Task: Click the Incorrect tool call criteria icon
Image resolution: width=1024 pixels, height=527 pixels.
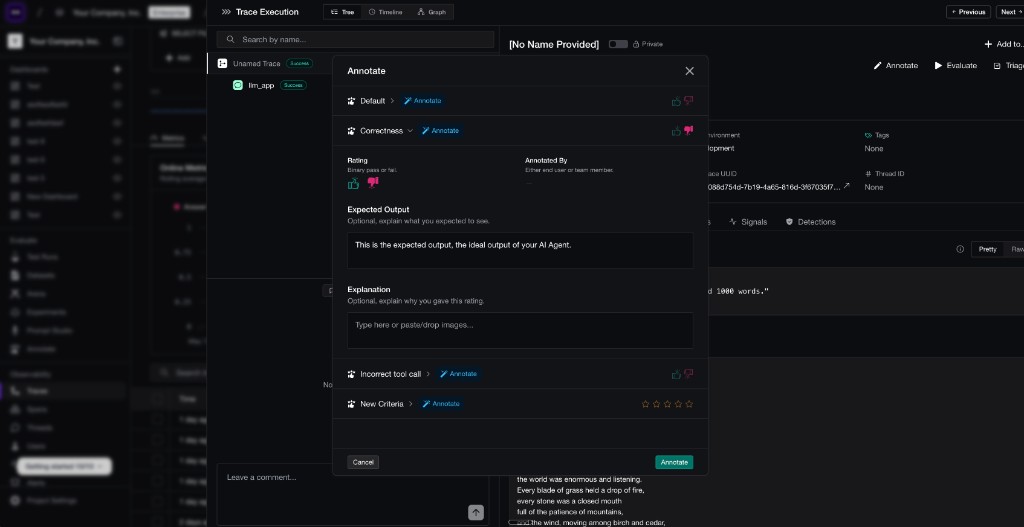Action: (x=351, y=374)
